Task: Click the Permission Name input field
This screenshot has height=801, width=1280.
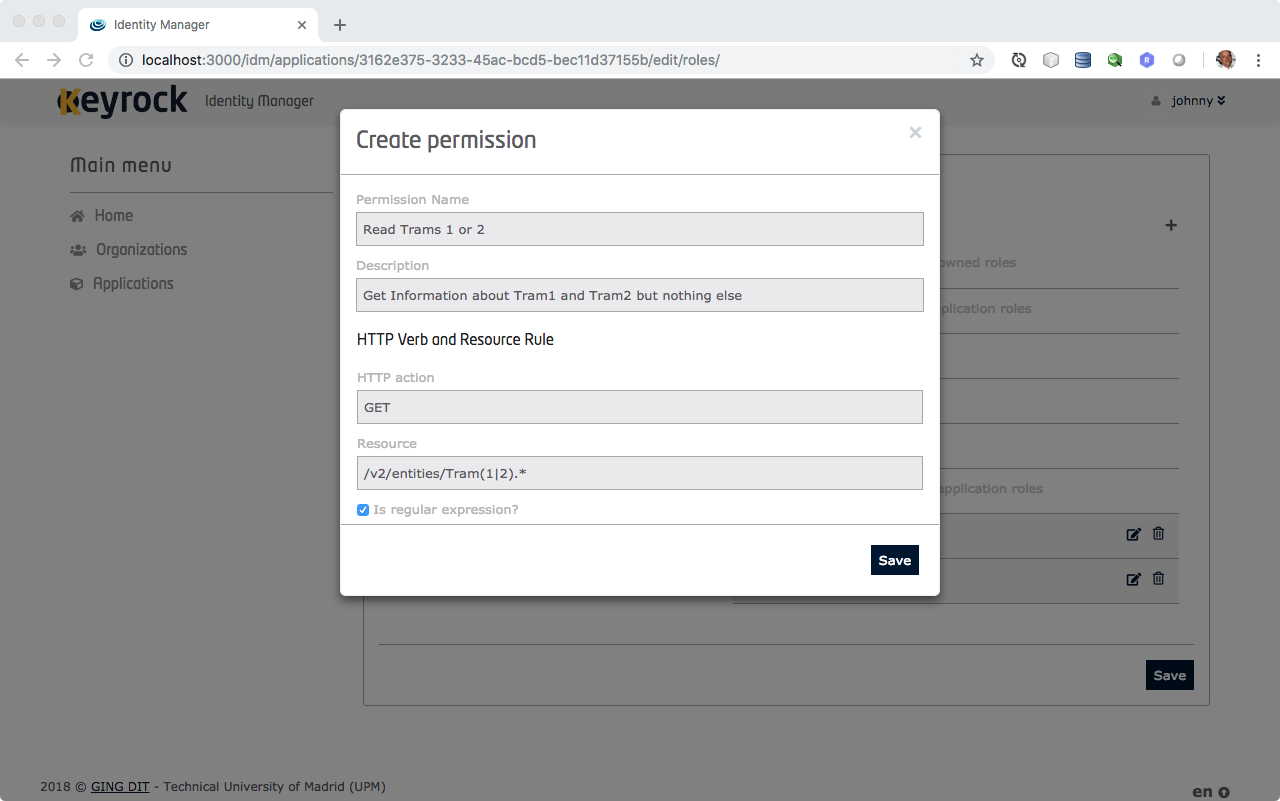Action: click(640, 229)
